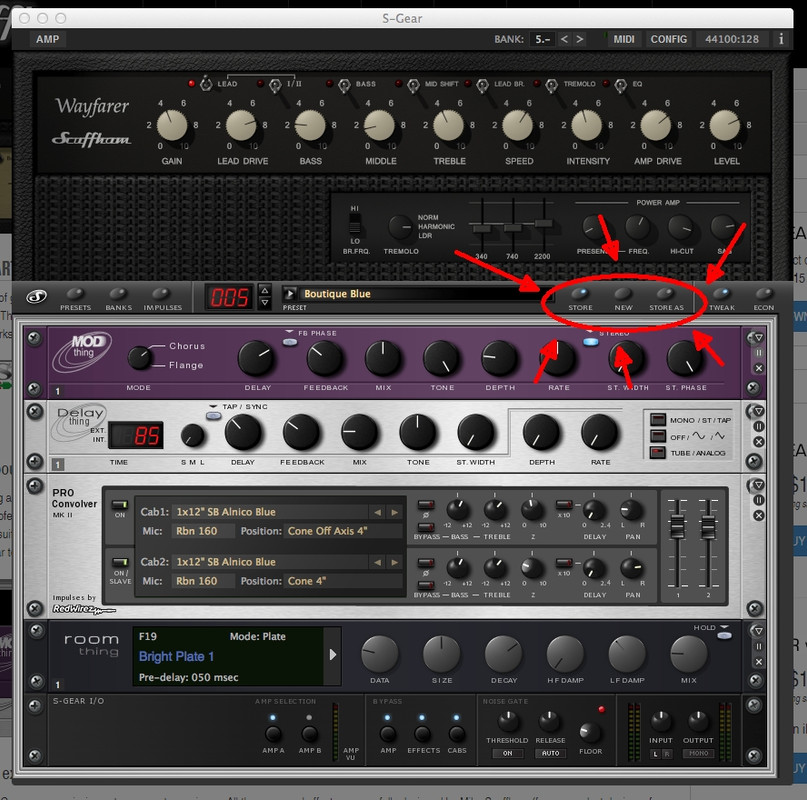The height and width of the screenshot is (800, 807).
Task: Select next Cab1 impulse with right arrow
Action: [394, 512]
